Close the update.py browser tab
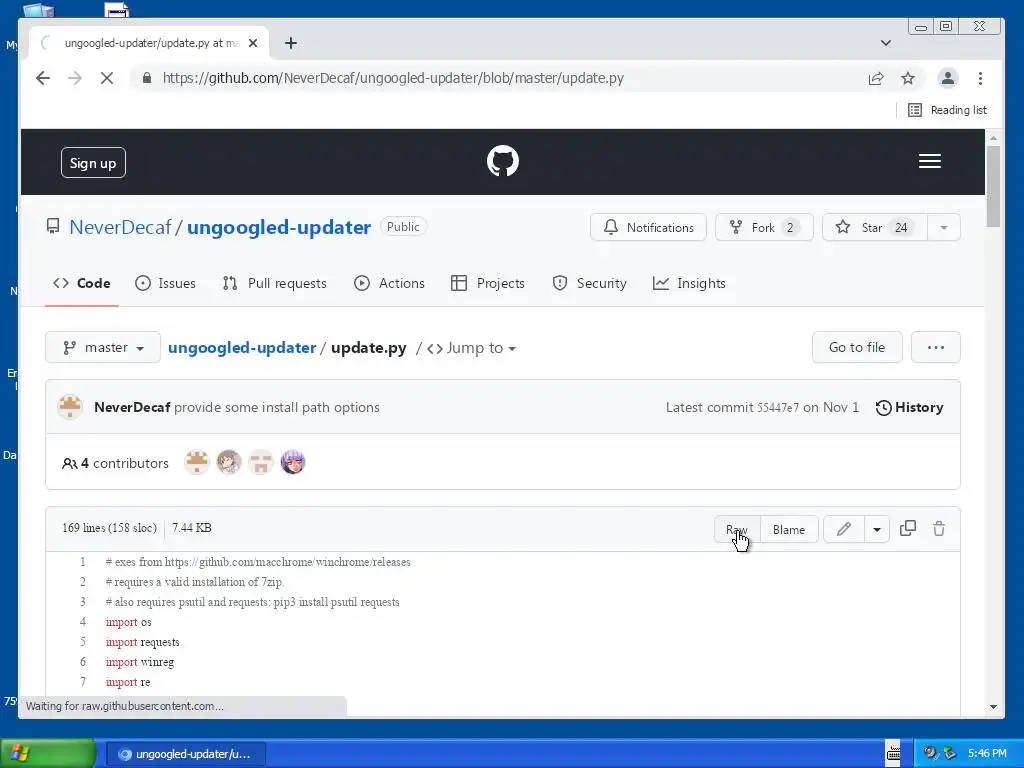This screenshot has height=768, width=1024. [253, 43]
